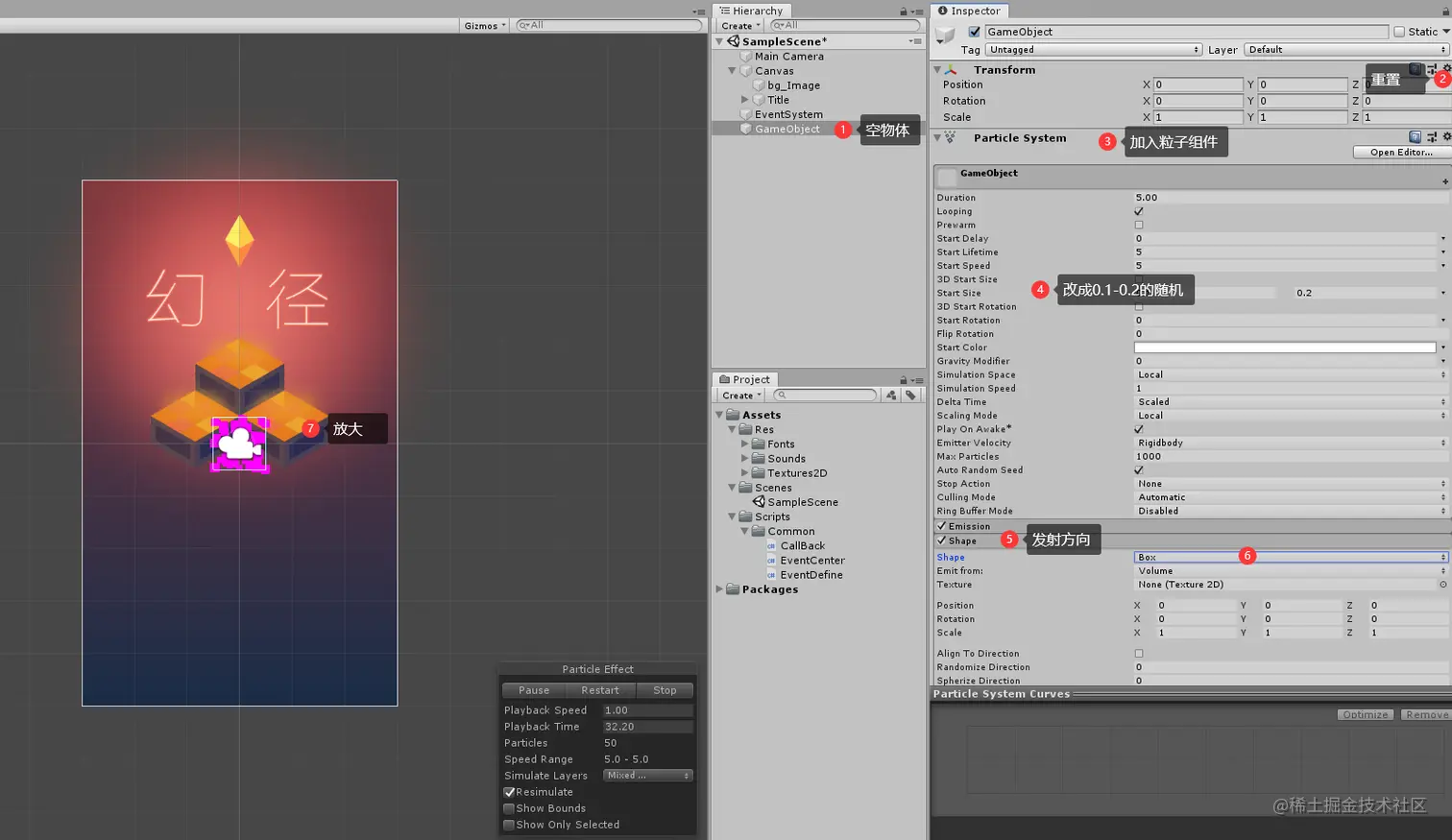The image size is (1452, 840).
Task: Switch to the Project tab
Action: click(745, 379)
